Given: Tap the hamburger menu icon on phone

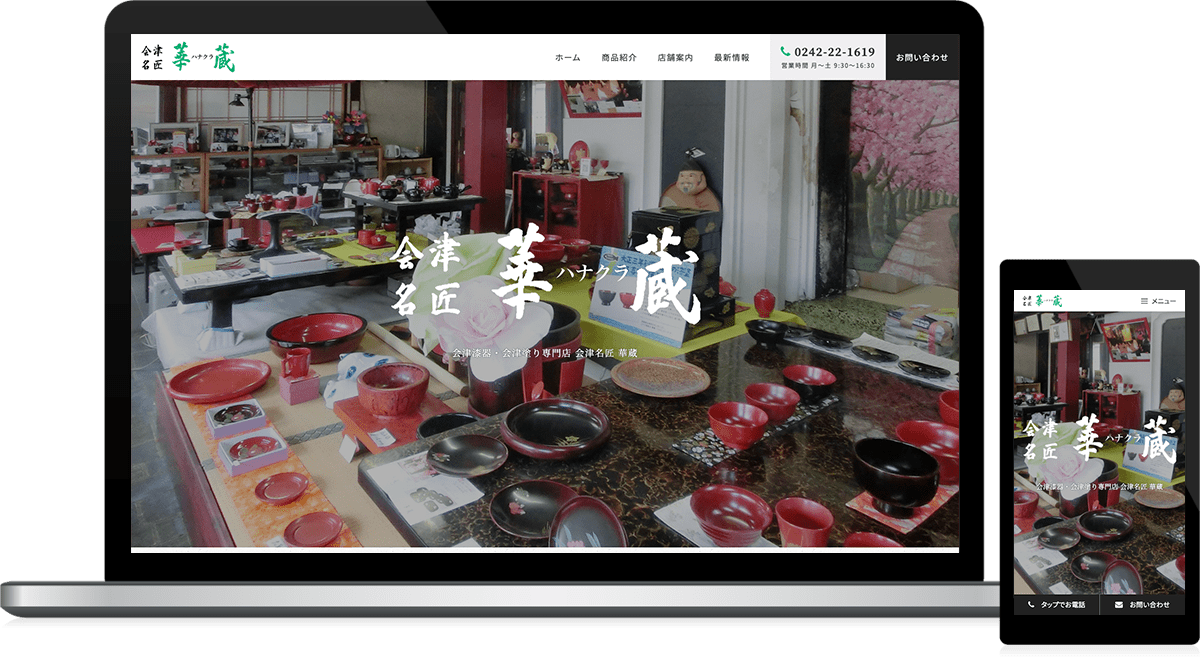Looking at the screenshot, I should [x=1144, y=301].
